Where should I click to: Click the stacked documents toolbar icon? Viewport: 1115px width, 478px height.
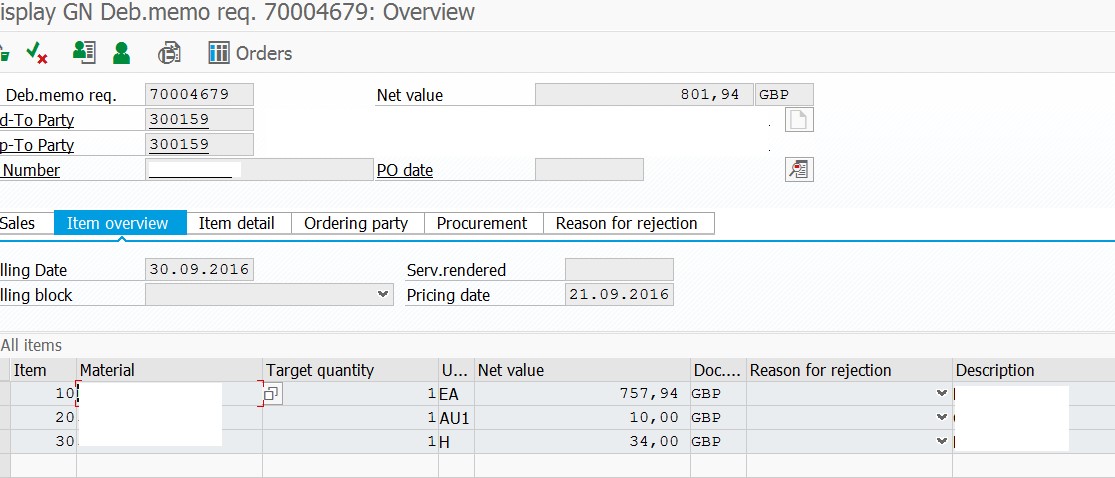click(170, 53)
